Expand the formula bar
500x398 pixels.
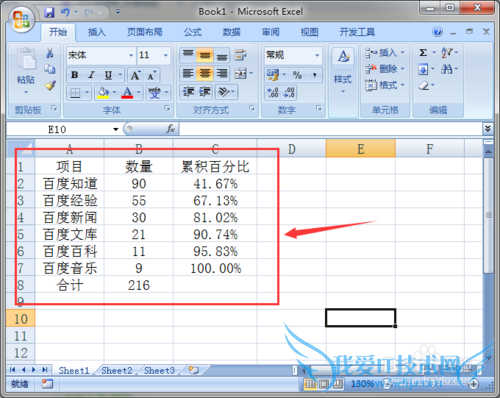[x=488, y=129]
